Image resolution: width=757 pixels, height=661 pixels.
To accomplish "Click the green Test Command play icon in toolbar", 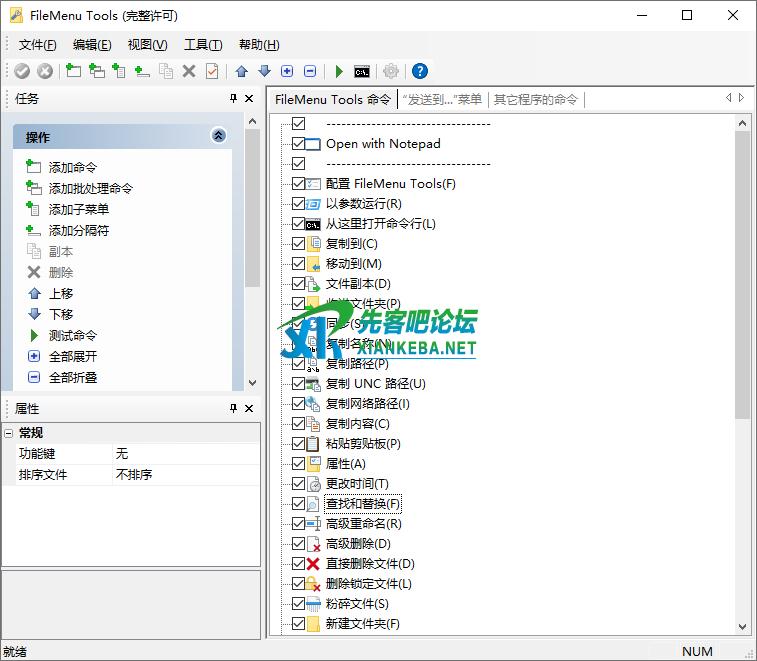I will 339,71.
